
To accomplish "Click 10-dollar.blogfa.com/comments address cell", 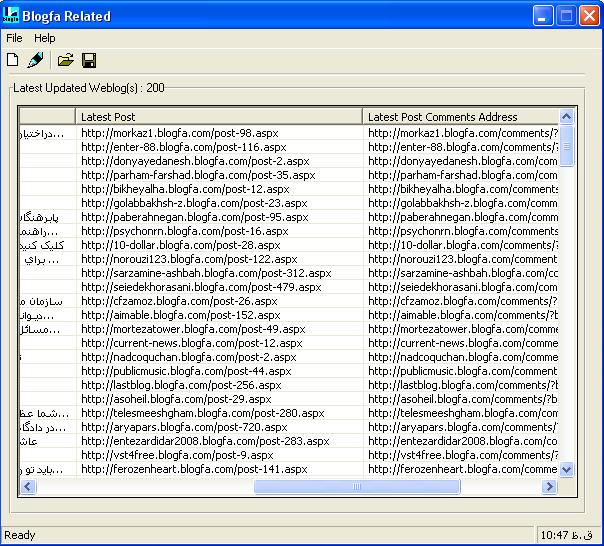I will 461,245.
